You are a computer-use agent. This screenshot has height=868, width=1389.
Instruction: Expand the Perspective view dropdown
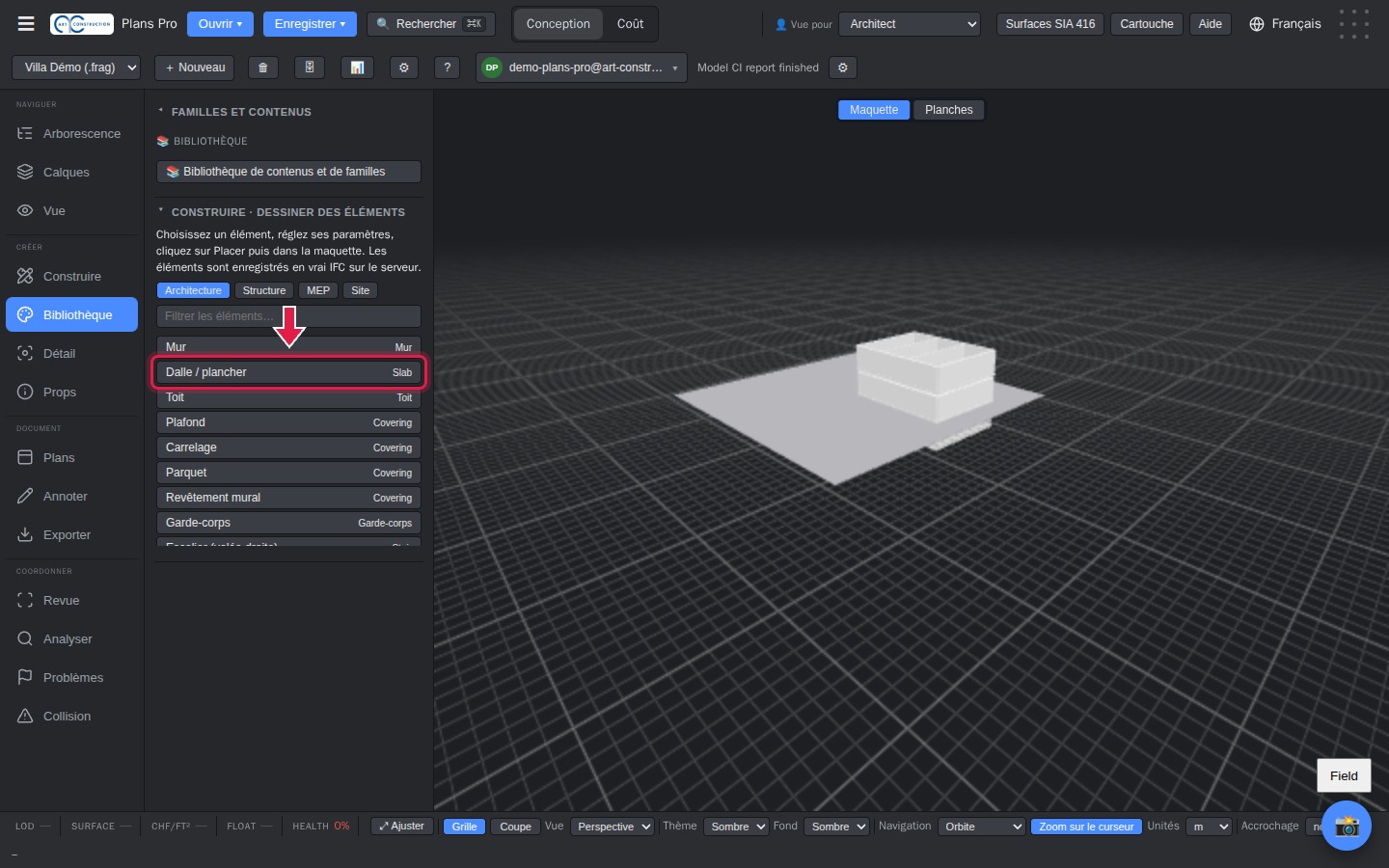click(x=613, y=827)
